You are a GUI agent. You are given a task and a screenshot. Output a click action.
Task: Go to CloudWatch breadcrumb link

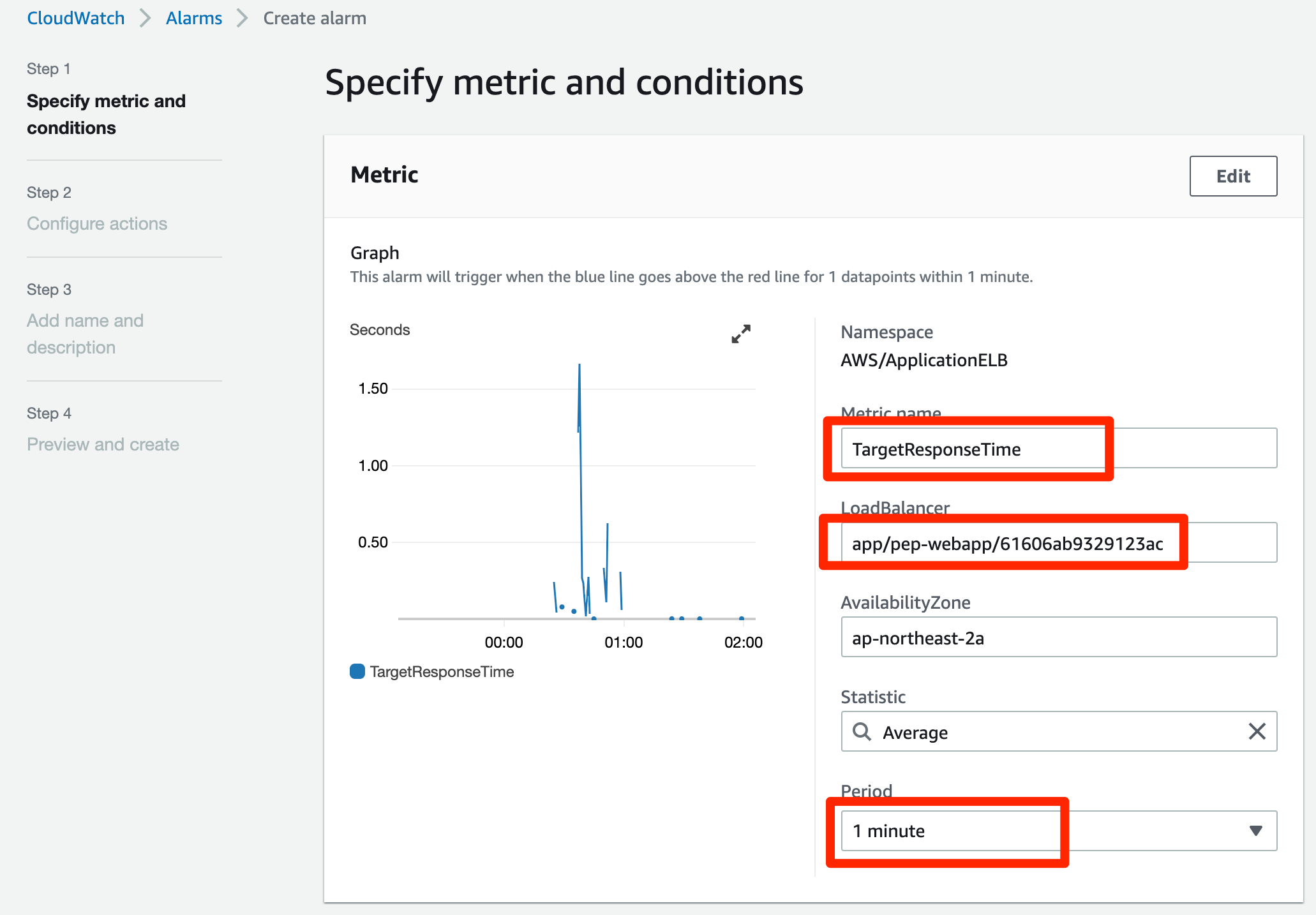coord(75,18)
